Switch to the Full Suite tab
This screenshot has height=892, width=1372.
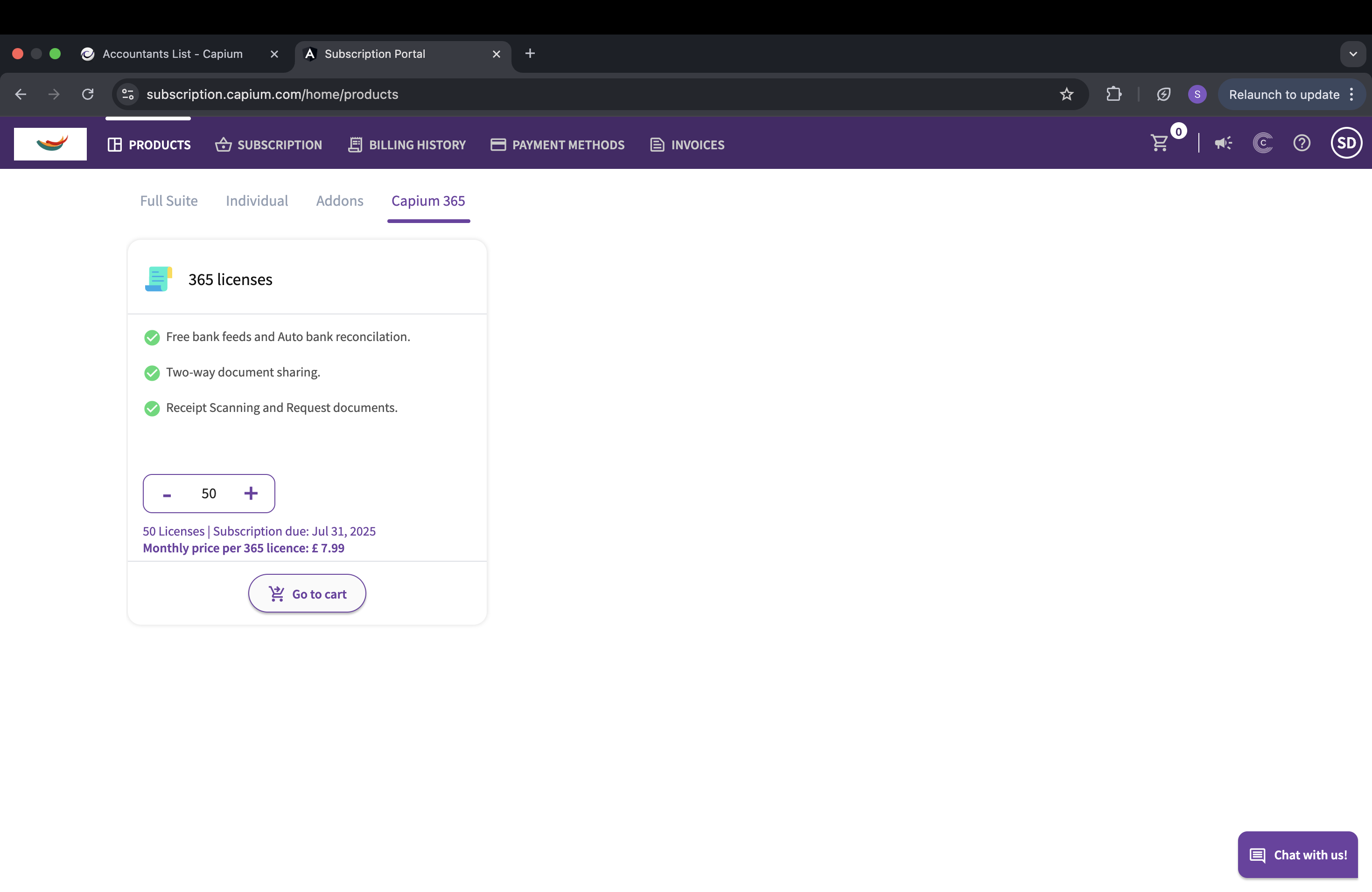click(169, 201)
